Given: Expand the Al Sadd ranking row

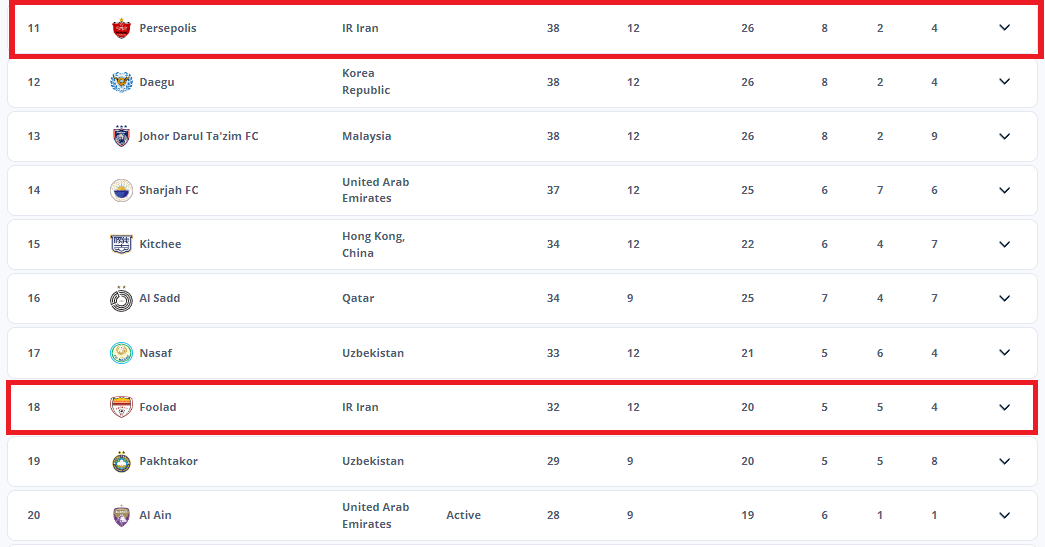Looking at the screenshot, I should 1004,298.
